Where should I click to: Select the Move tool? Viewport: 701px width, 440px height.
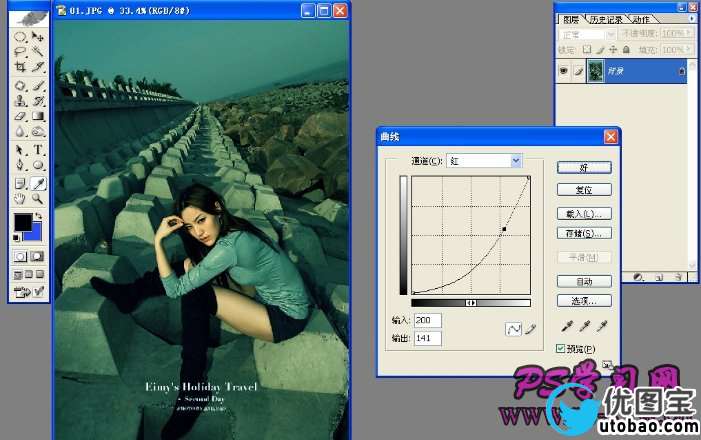pyautogui.click(x=38, y=37)
